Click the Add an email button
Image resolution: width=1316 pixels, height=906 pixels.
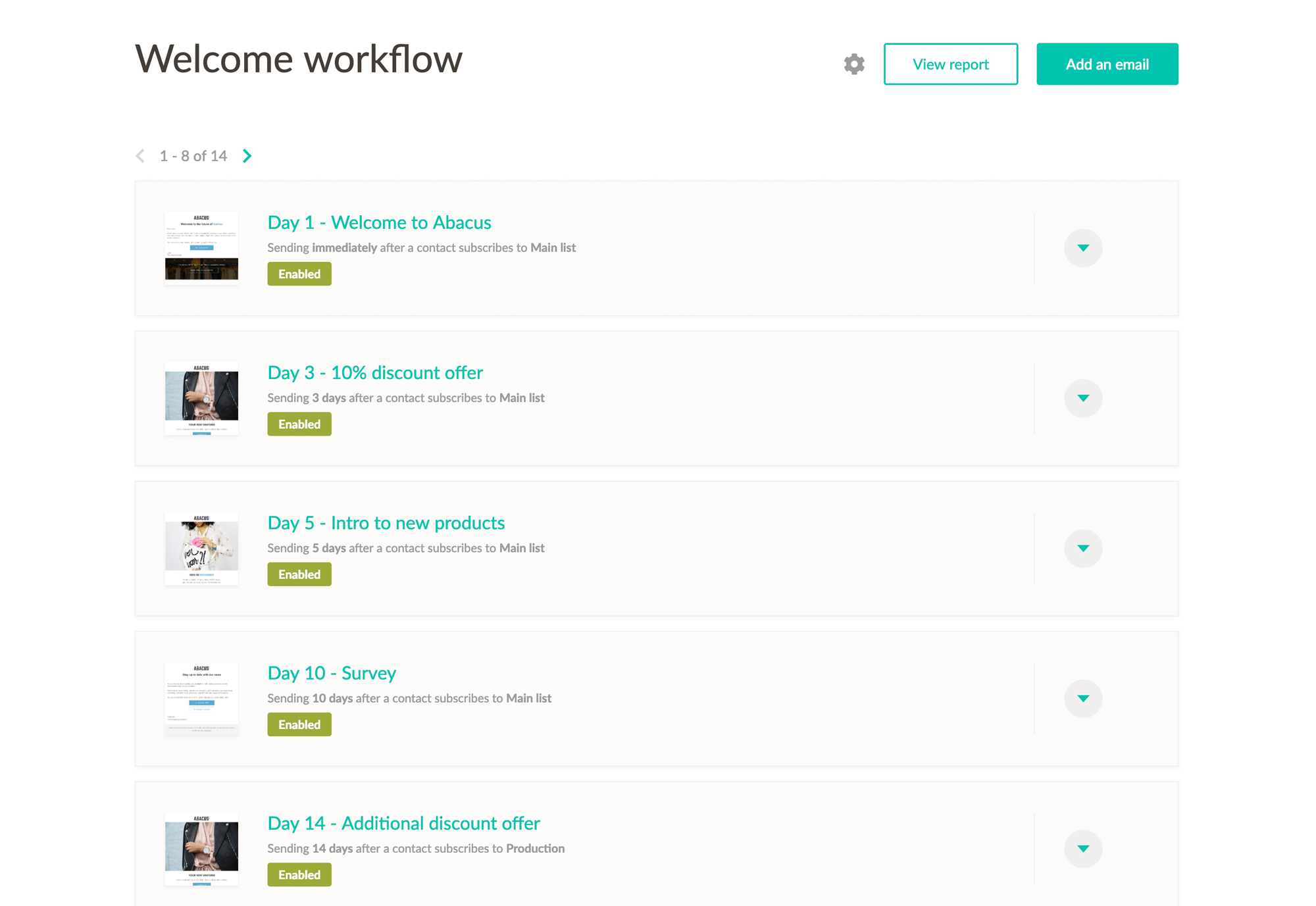point(1107,64)
